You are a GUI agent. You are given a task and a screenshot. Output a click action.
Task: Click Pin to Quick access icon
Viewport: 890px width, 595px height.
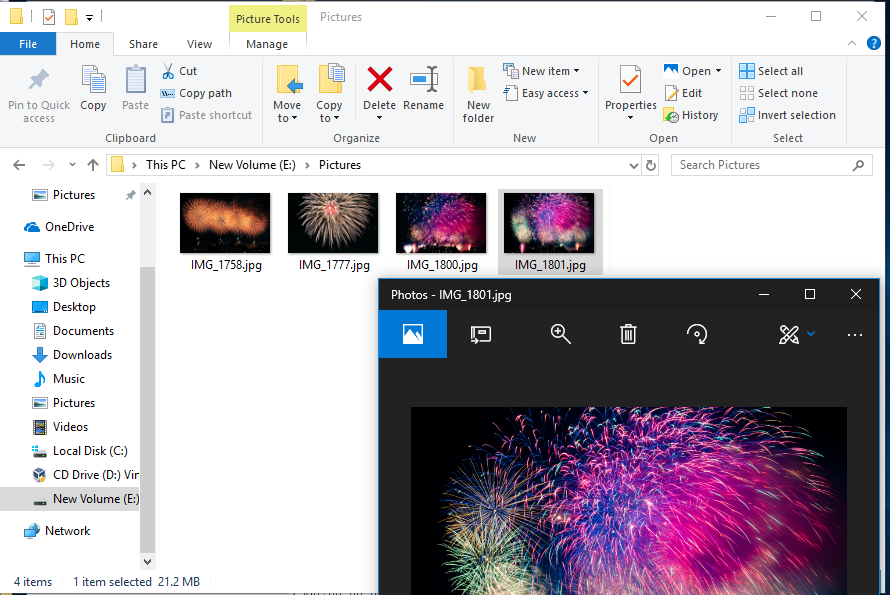(x=39, y=80)
